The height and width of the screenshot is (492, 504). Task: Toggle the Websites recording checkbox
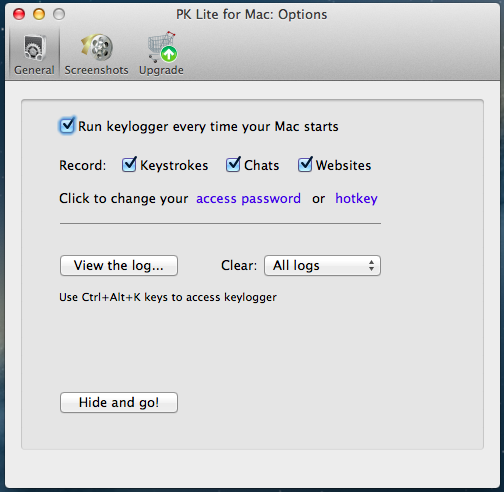[305, 164]
